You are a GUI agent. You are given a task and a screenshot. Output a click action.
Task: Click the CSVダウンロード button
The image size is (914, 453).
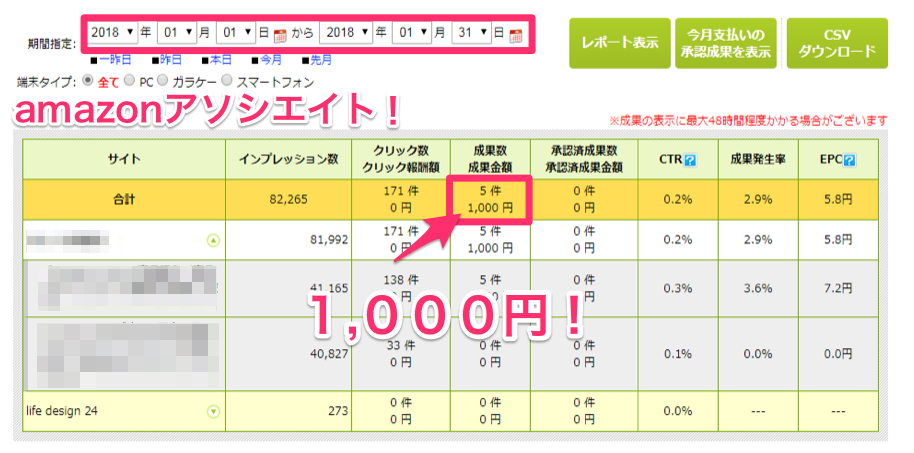point(837,43)
